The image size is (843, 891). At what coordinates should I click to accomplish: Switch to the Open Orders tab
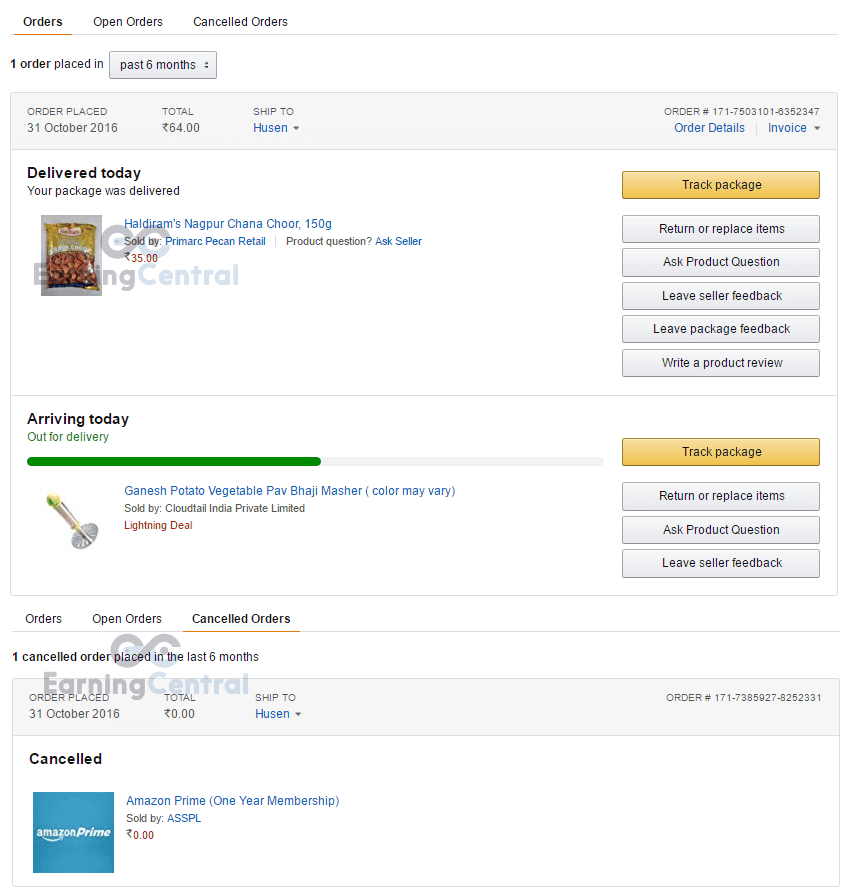(x=127, y=21)
